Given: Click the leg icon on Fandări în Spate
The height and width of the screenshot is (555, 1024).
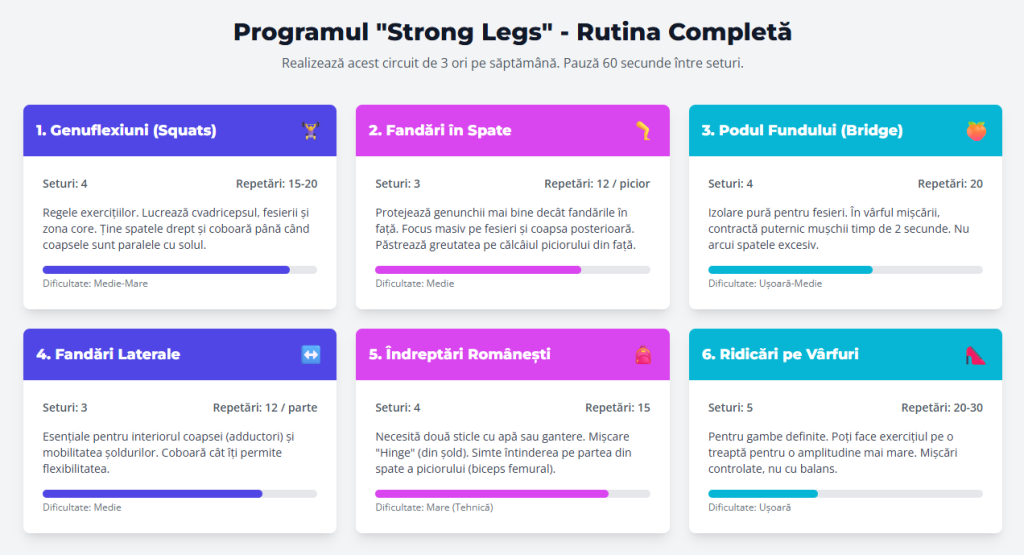Looking at the screenshot, I should 642,131.
